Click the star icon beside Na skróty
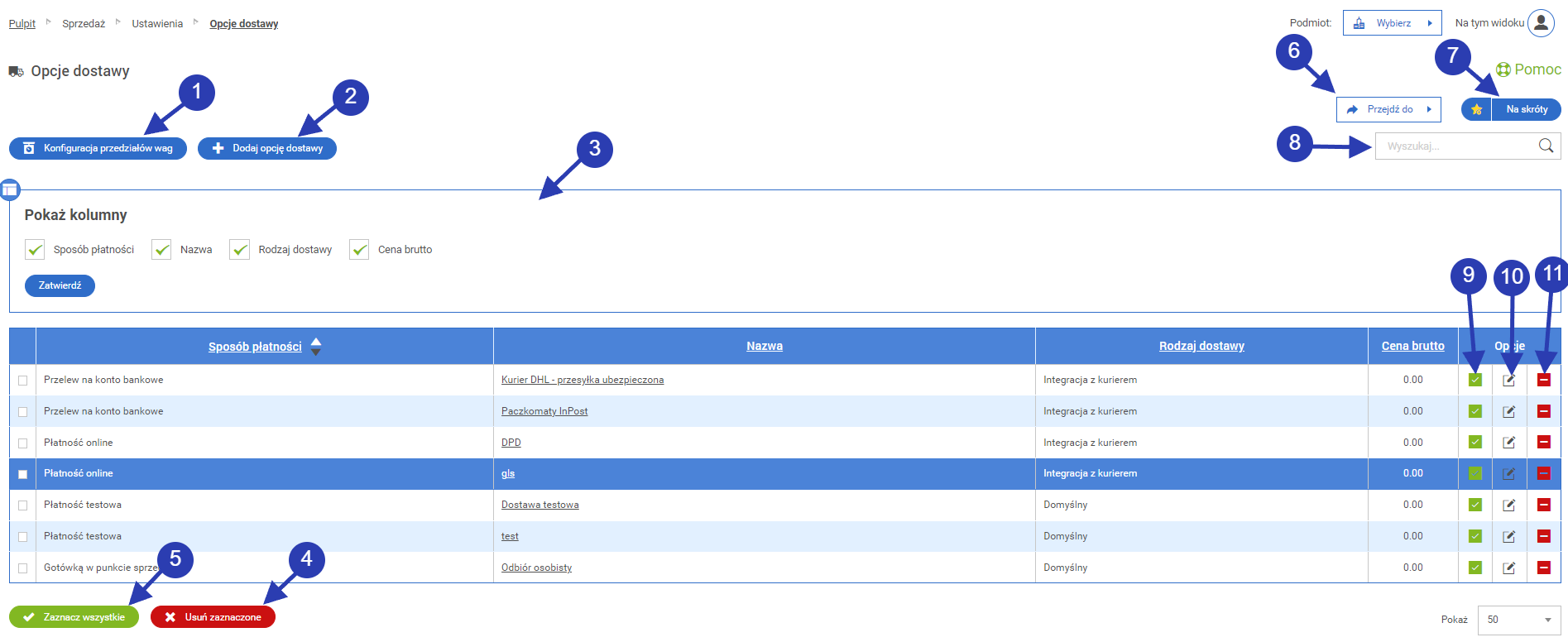Viewport: 1568px width, 642px height. click(x=1476, y=109)
